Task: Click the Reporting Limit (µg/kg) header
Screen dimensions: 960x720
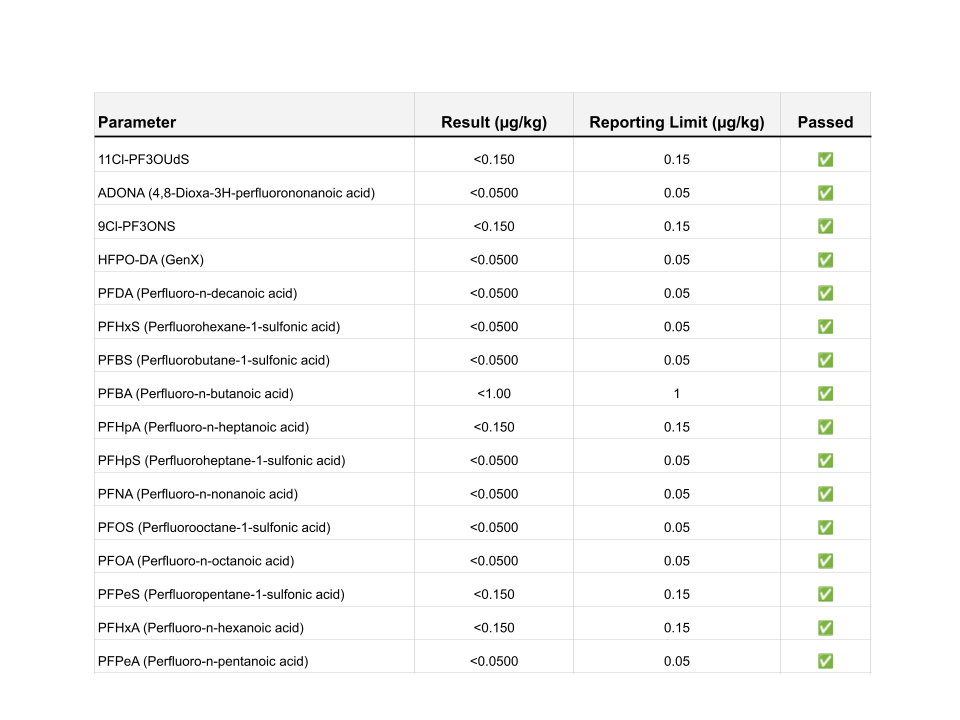Action: point(677,122)
